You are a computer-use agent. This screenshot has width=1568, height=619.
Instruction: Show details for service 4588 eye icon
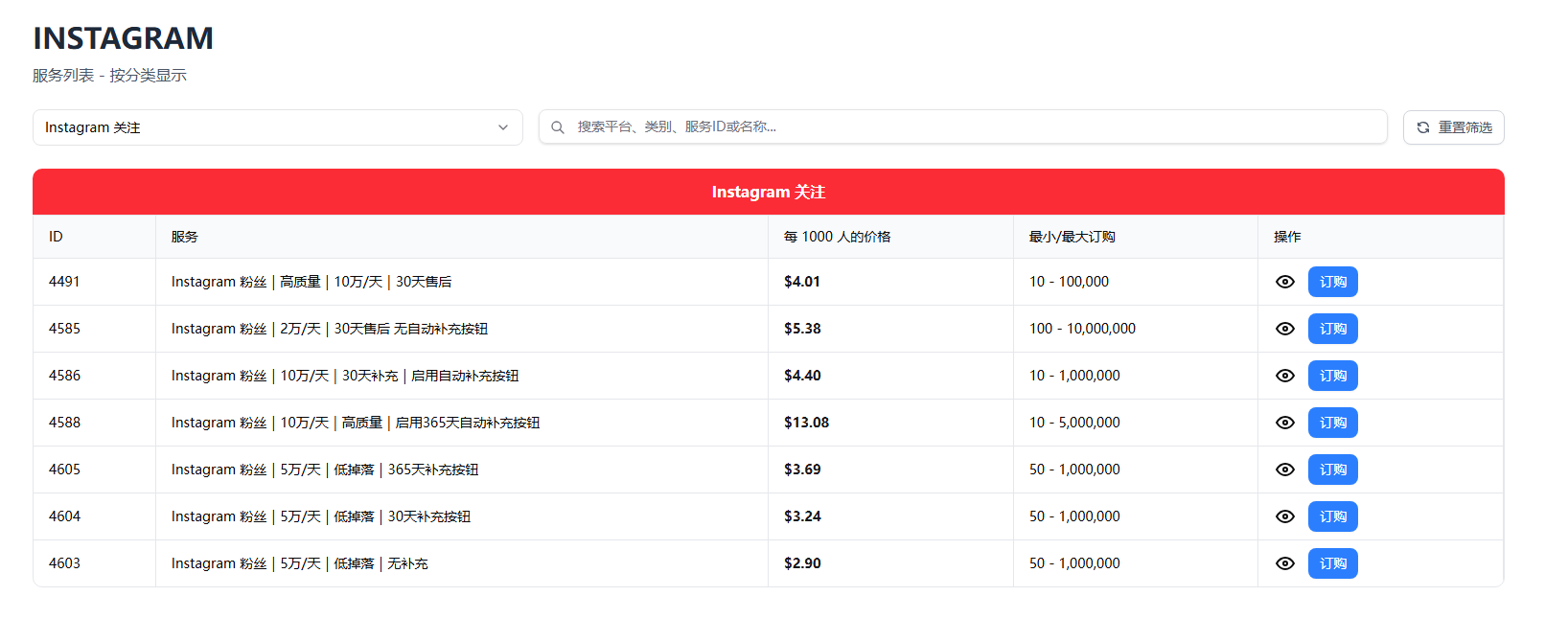pyautogui.click(x=1285, y=423)
